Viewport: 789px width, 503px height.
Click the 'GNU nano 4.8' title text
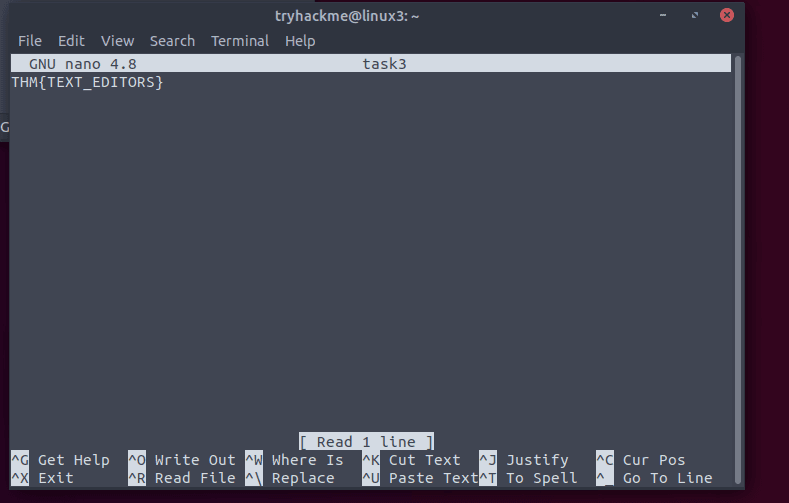click(x=83, y=64)
